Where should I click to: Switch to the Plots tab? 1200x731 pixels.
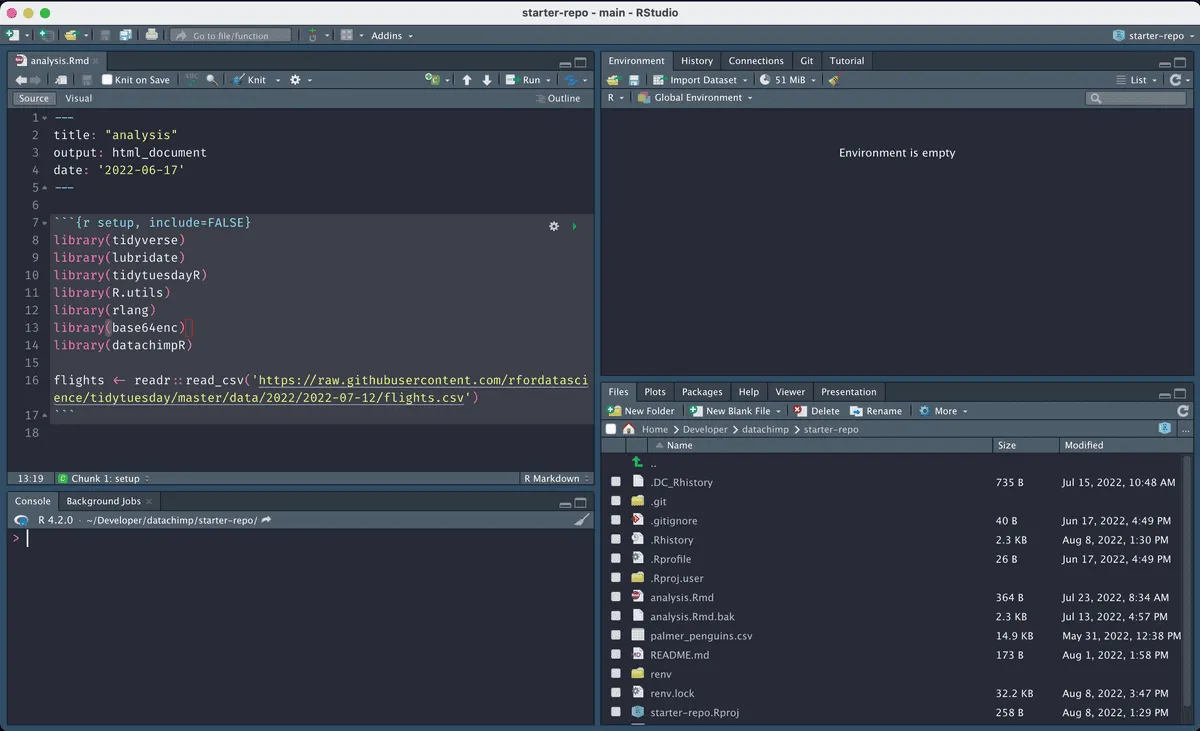[655, 392]
